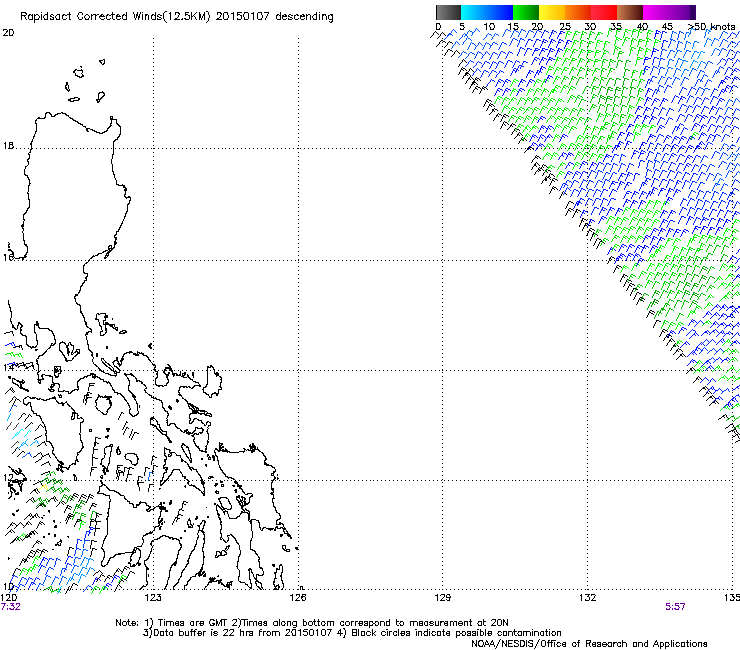Click the cyan-blue 5-15 knots color band
Viewport: 740px width, 650px height.
click(487, 12)
